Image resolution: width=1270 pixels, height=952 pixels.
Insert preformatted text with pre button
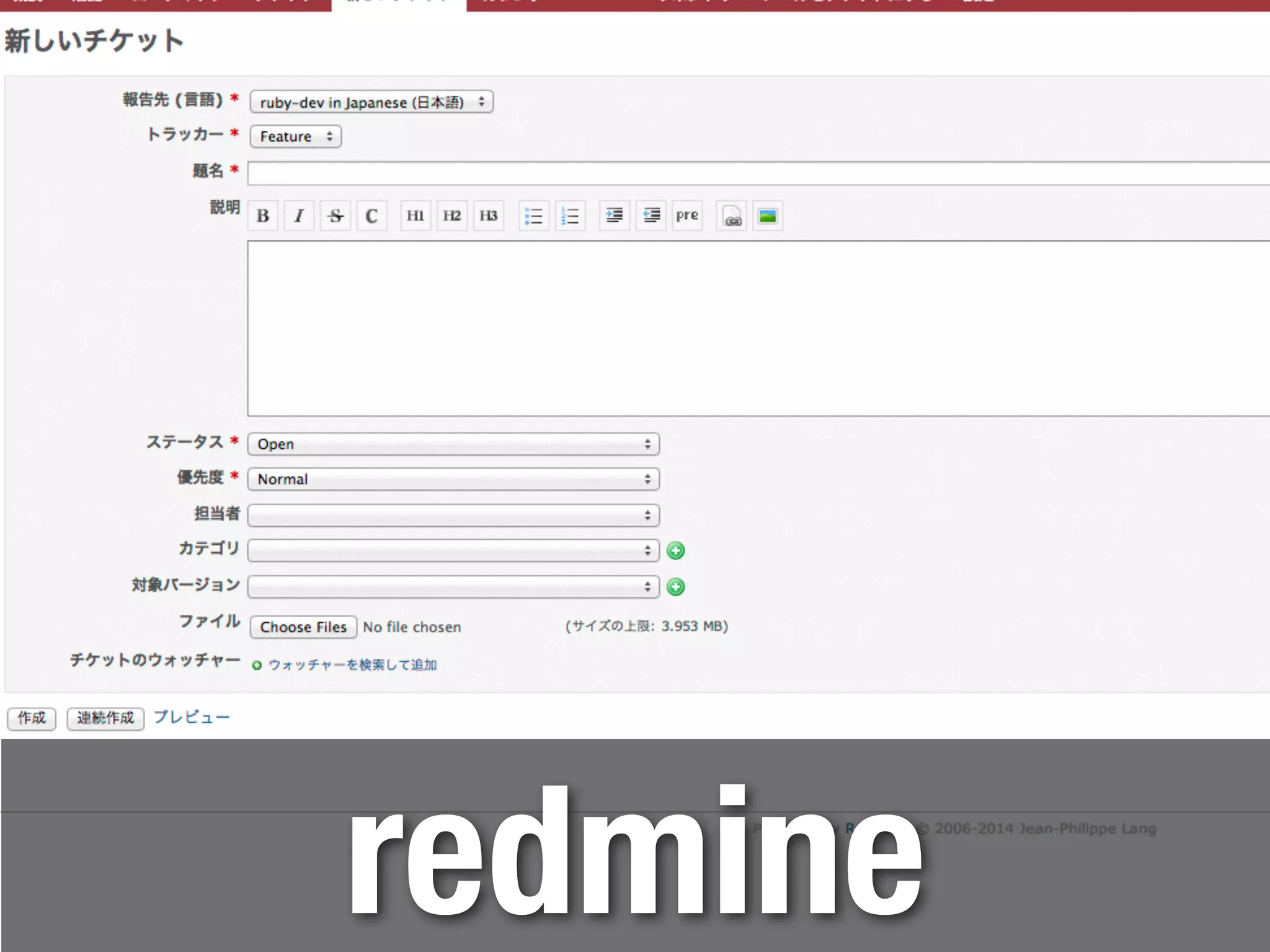coord(687,216)
